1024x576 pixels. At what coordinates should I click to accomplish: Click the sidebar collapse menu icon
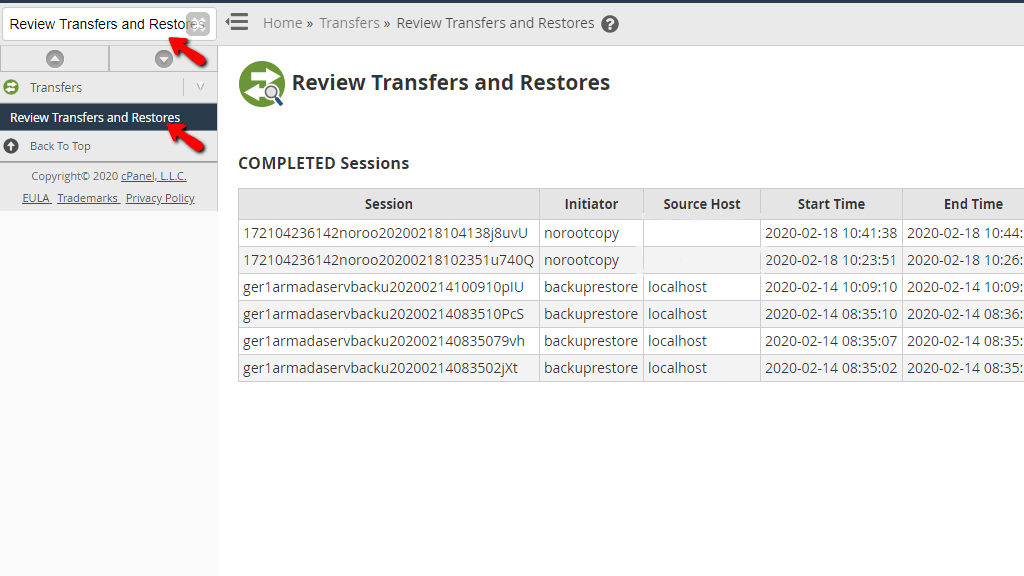pyautogui.click(x=237, y=22)
